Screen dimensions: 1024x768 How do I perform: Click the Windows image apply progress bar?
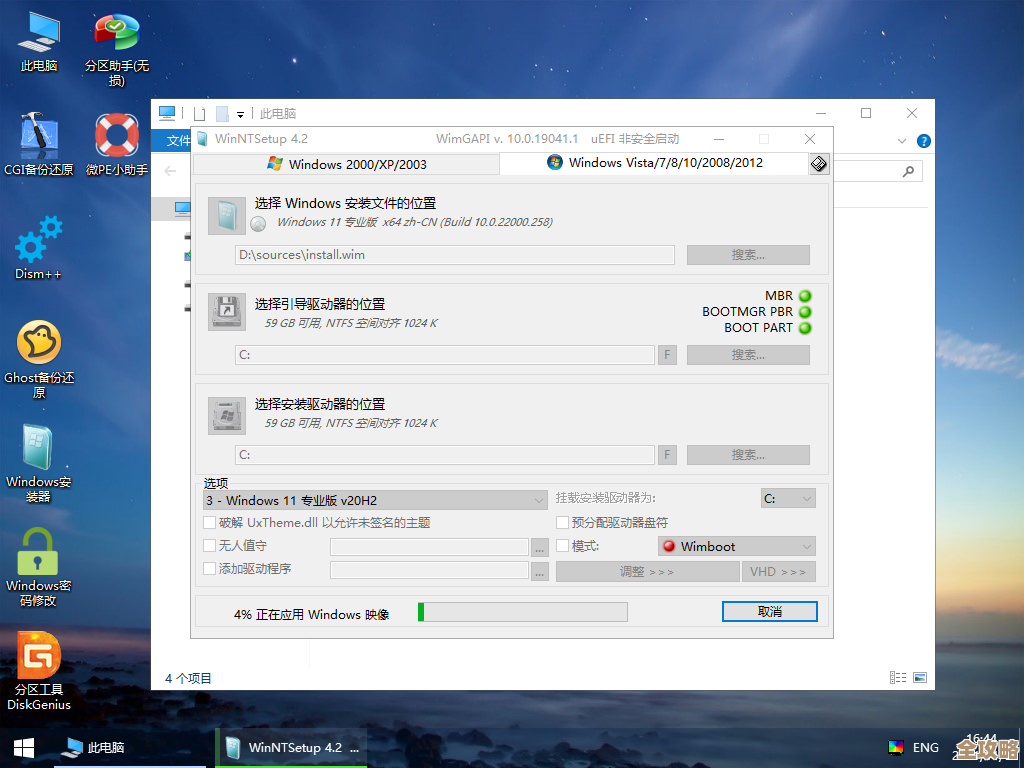(x=521, y=610)
